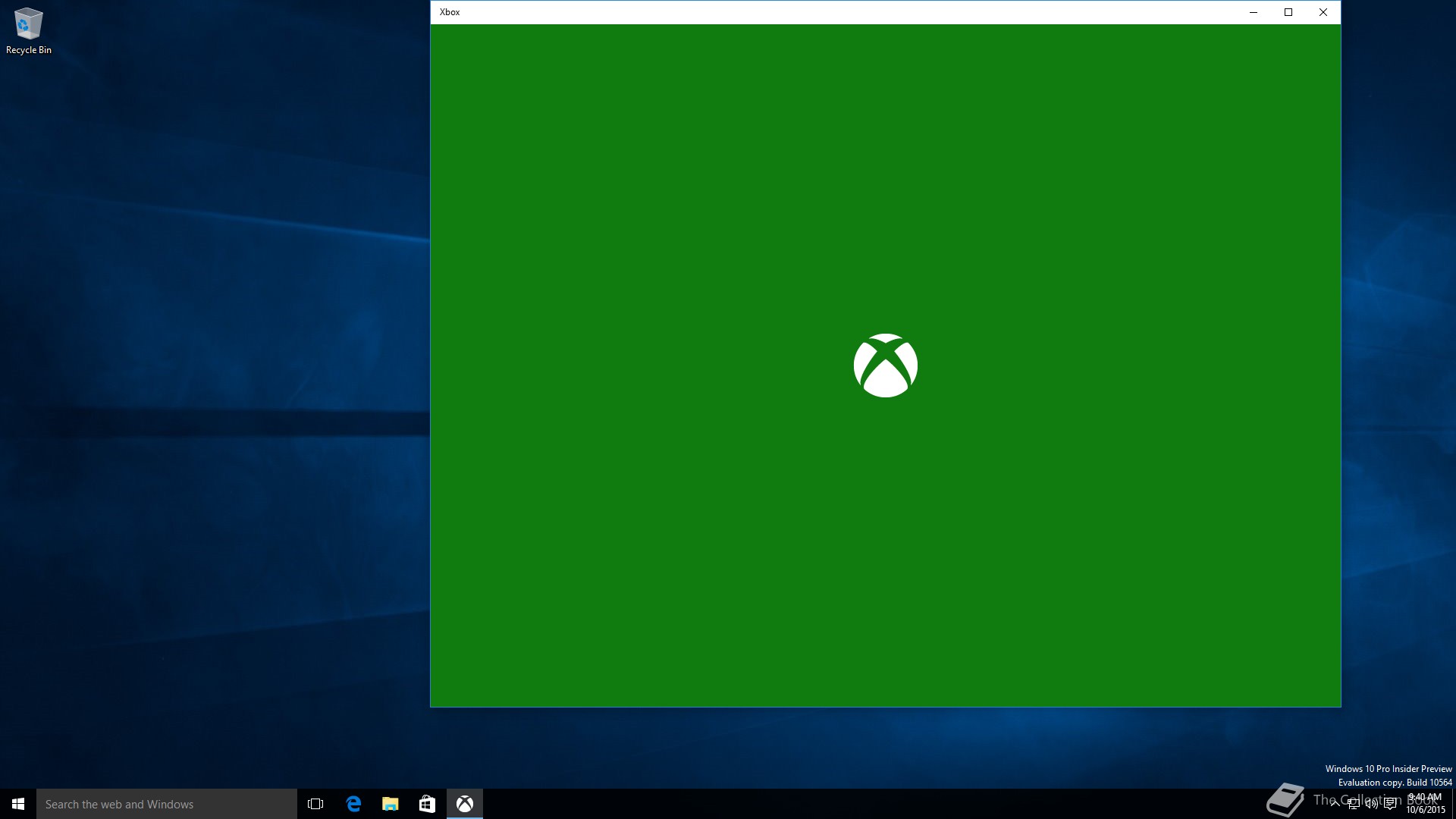Click the Search the web and Windows box
This screenshot has width=1456, height=819.
[x=167, y=804]
